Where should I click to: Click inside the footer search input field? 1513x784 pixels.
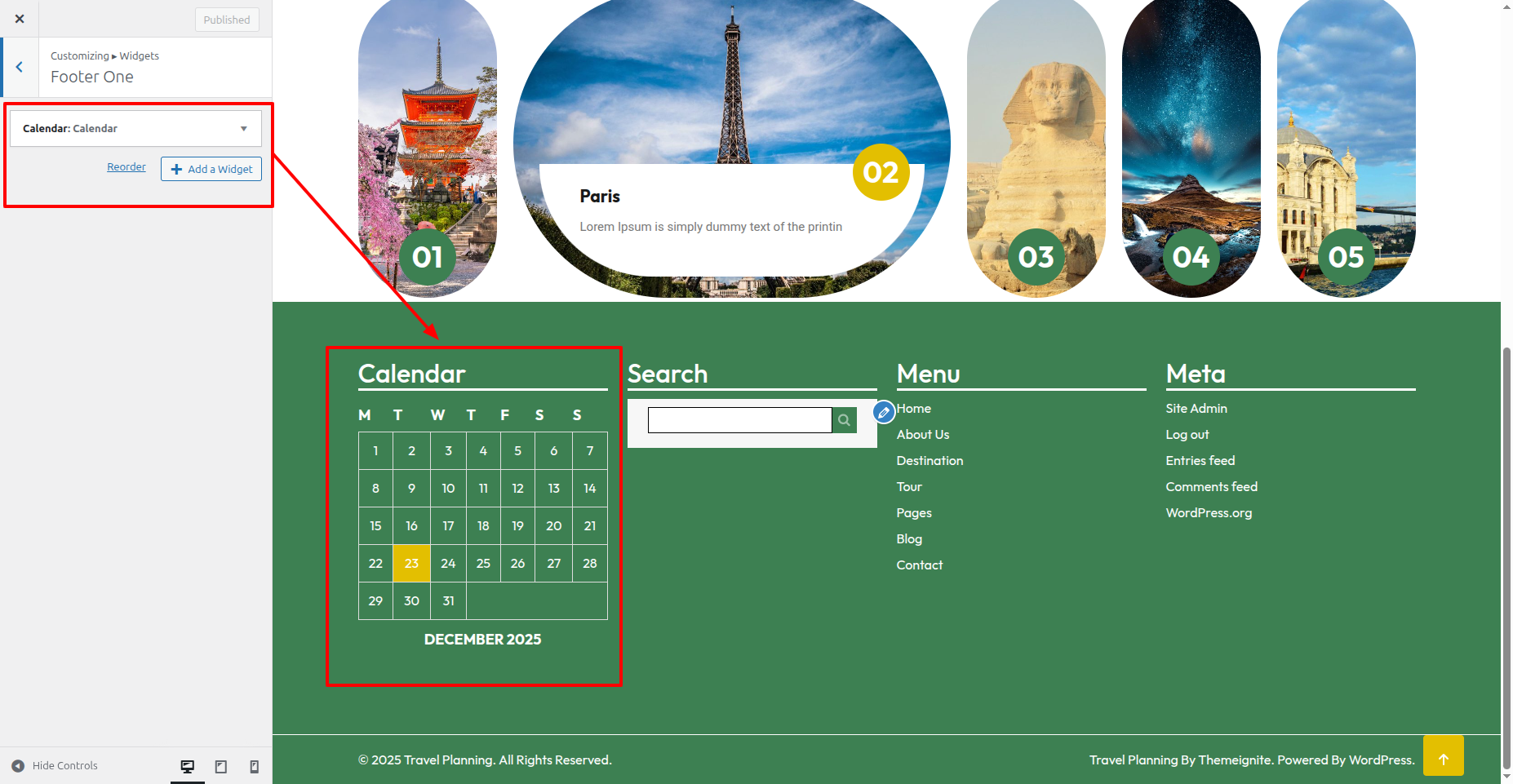[x=739, y=420]
